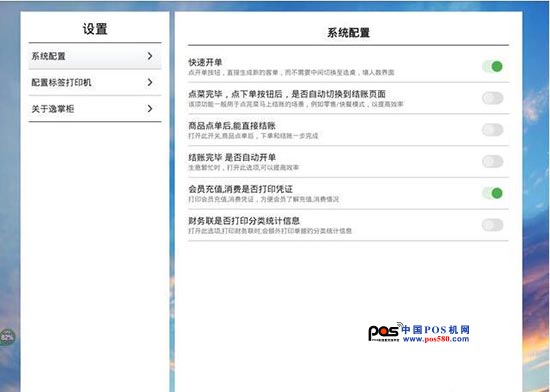550x392 pixels.
Task: Click the POS logo icon
Action: coord(384,332)
